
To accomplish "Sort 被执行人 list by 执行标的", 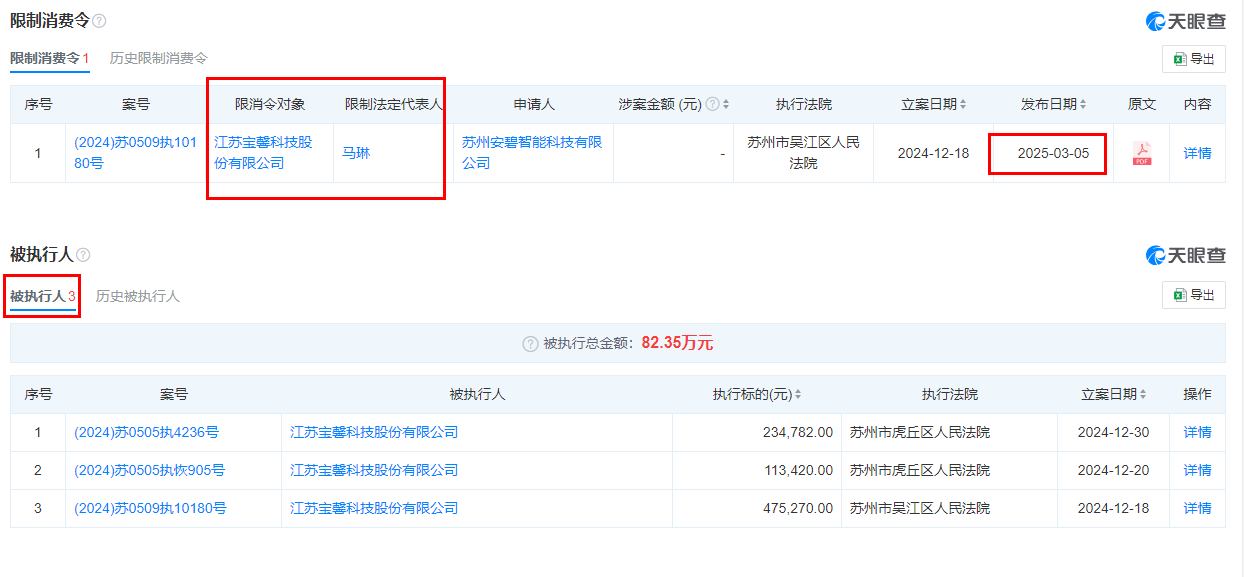I will click(797, 395).
